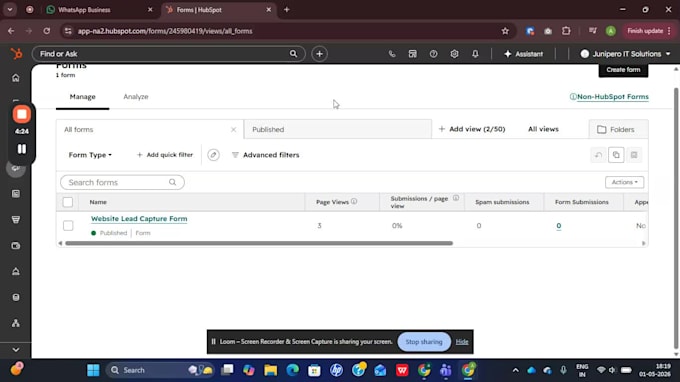Click the page vertical scrollbar

[x=676, y=219]
